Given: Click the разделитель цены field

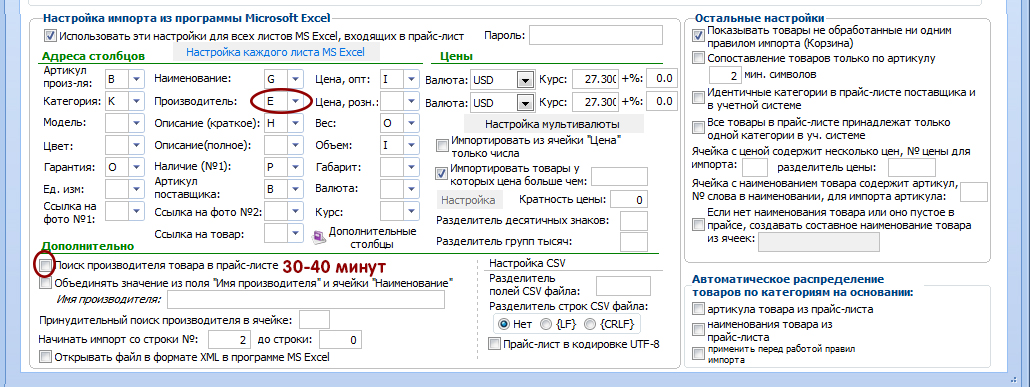Looking at the screenshot, I should (x=912, y=168).
